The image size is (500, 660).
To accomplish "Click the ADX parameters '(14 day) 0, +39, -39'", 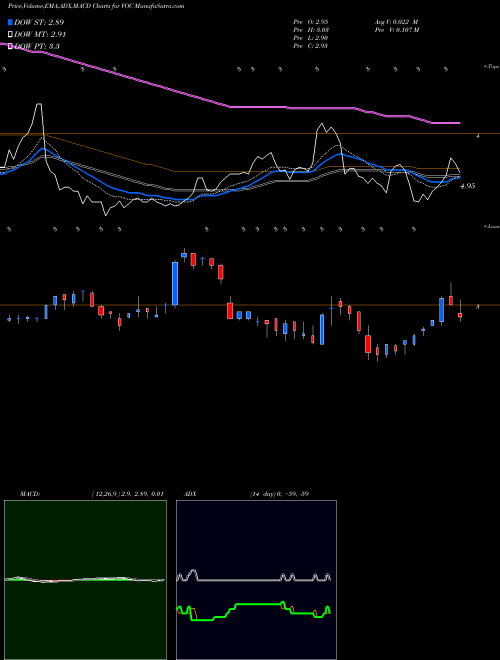I will (279, 494).
